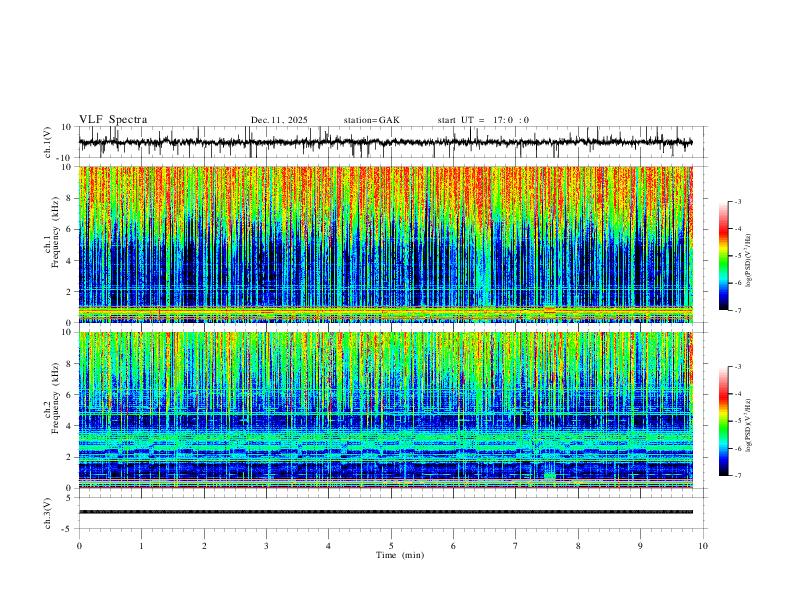Screen dimensions: 792x612
Task: Click the time axis tick label '0'
Action: [79, 546]
